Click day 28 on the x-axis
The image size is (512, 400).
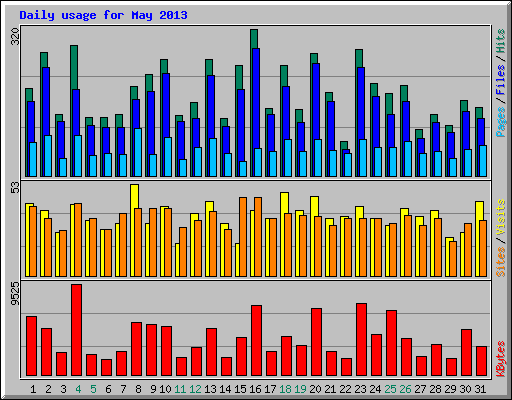[435, 389]
